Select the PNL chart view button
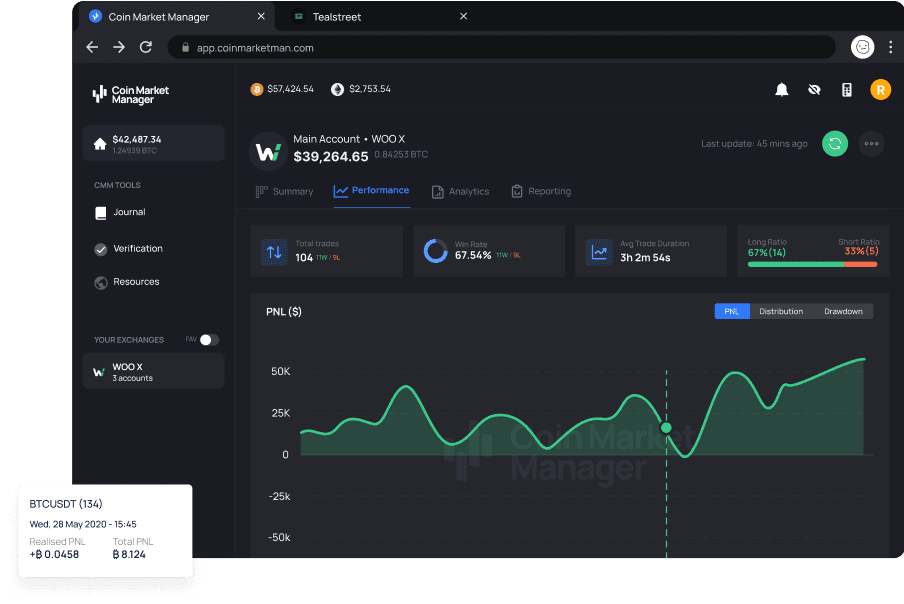 (x=732, y=311)
